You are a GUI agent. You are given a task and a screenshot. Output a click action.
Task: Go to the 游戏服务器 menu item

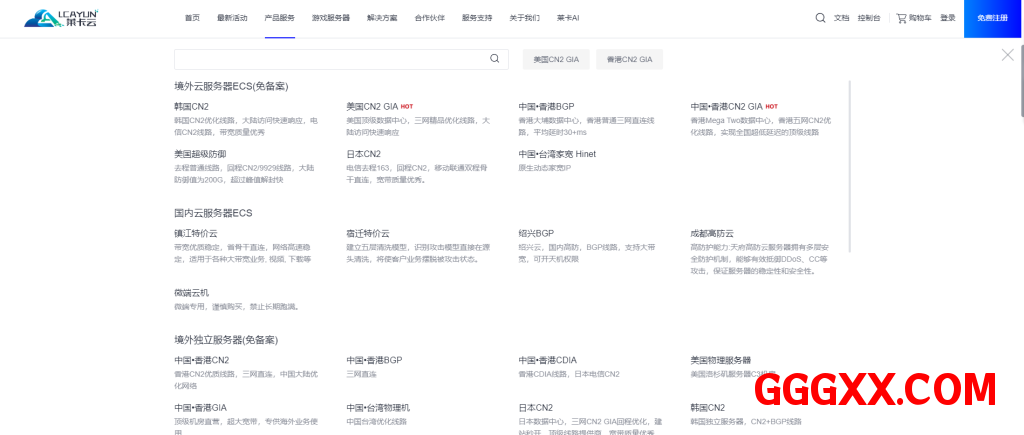tap(330, 18)
